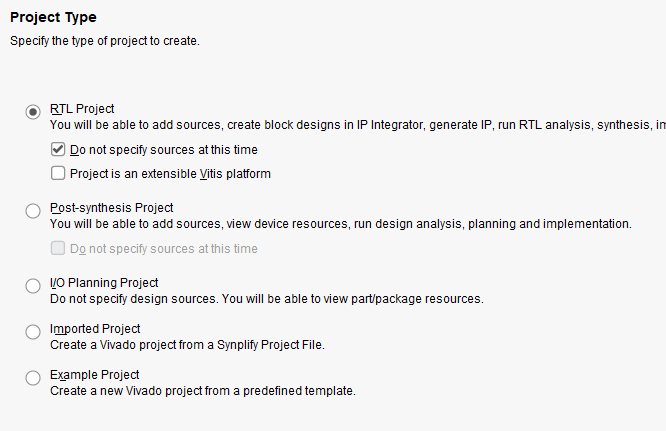Screen dimensions: 666x431
Task: Click the 'Imported Project' option label
Action: click(x=95, y=329)
